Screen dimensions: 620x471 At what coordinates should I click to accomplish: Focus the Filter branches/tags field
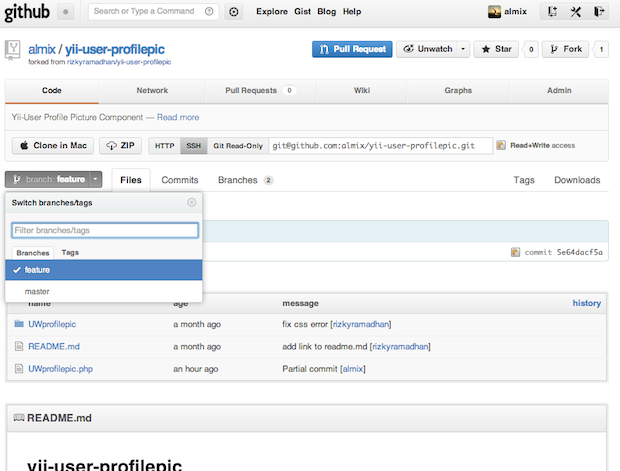click(x=105, y=230)
